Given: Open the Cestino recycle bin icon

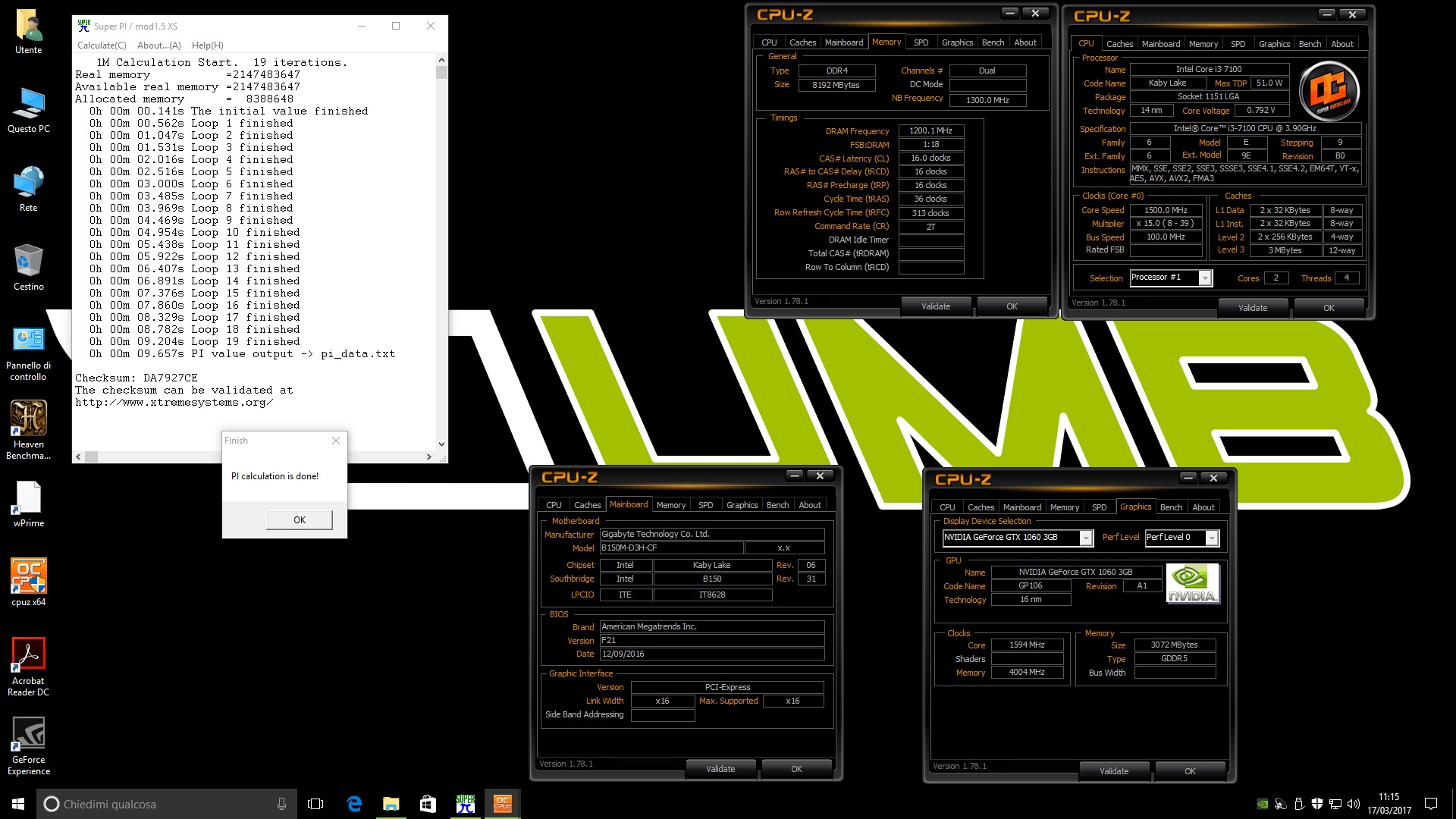Looking at the screenshot, I should click(29, 268).
